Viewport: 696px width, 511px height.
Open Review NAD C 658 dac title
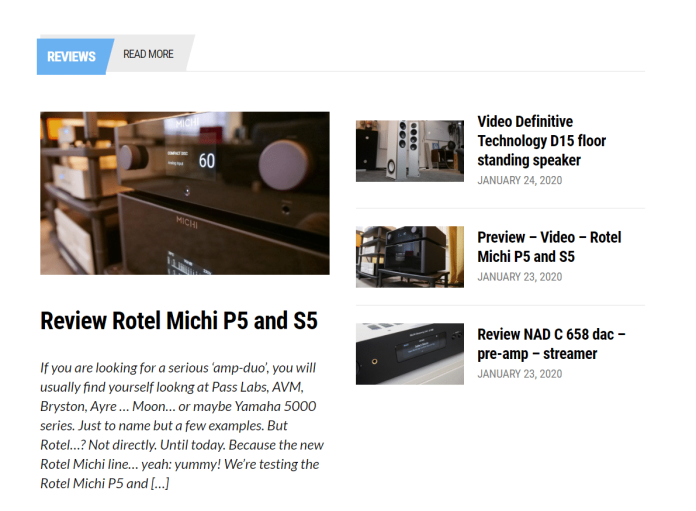pos(551,344)
